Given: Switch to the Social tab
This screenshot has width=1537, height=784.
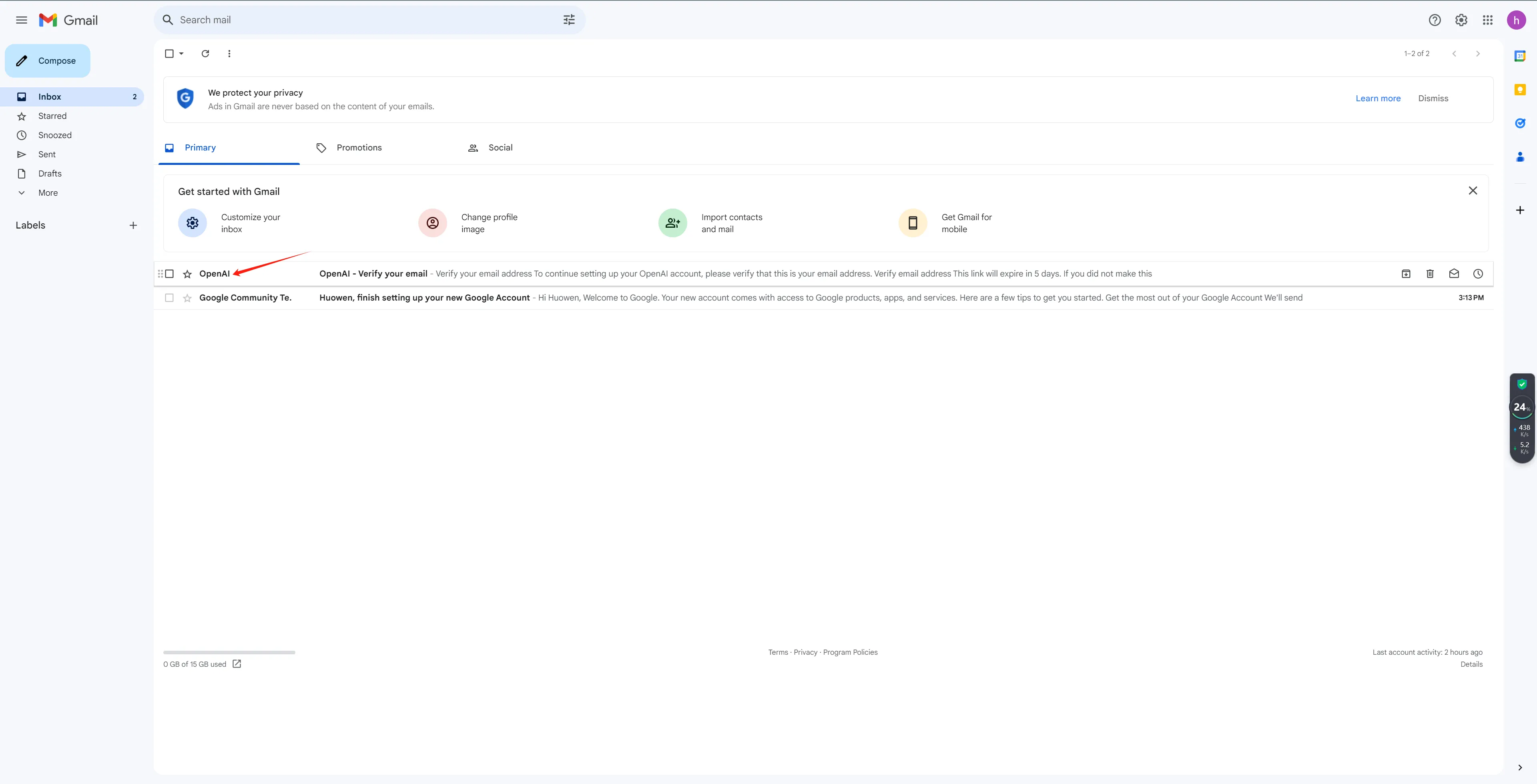Looking at the screenshot, I should 533,148.
